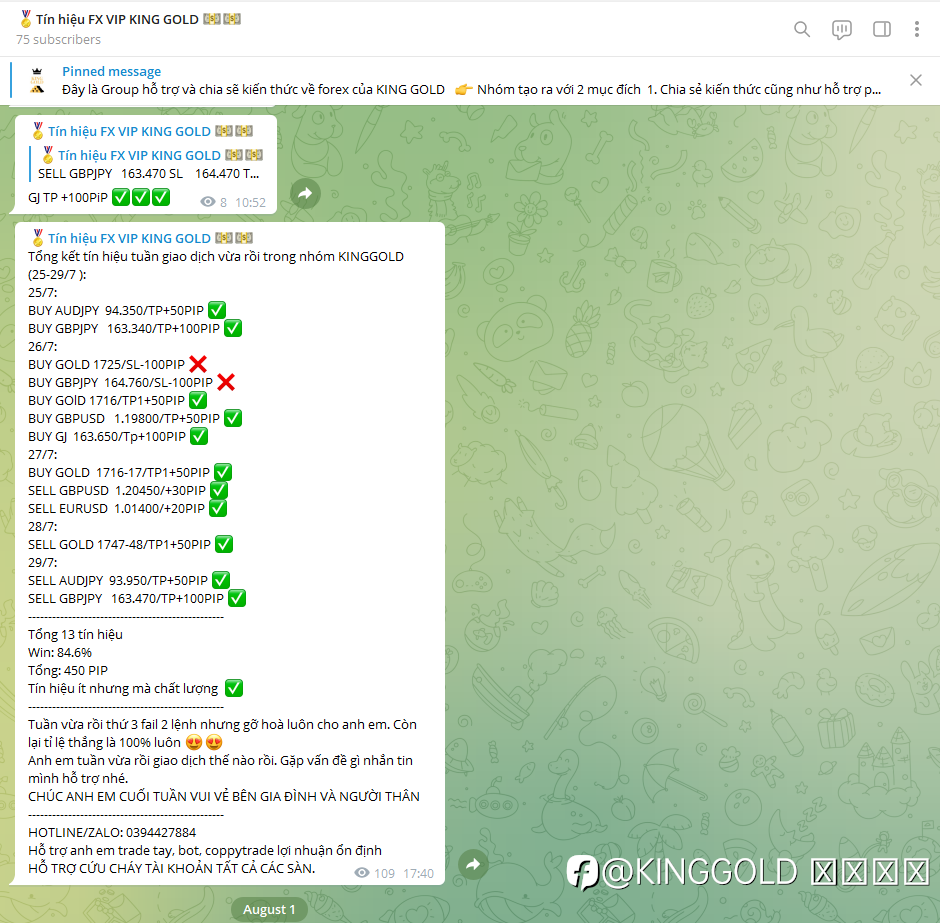Click the August 1 date badge
This screenshot has width=940, height=923.
pyautogui.click(x=269, y=909)
